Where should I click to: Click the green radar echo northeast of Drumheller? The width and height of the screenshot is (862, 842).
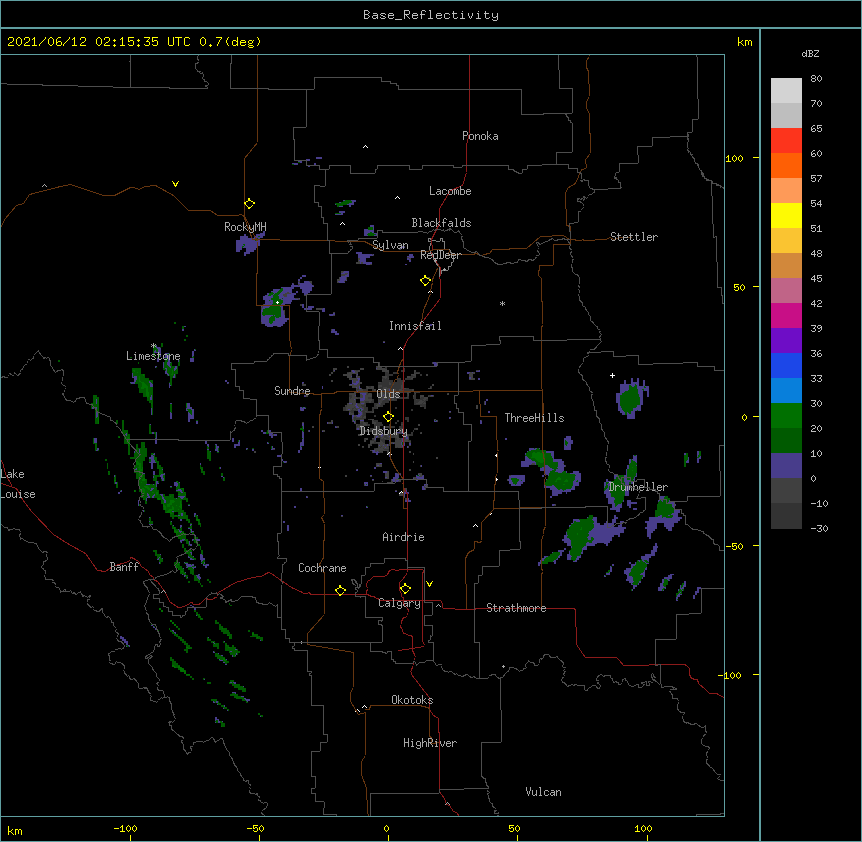click(631, 398)
